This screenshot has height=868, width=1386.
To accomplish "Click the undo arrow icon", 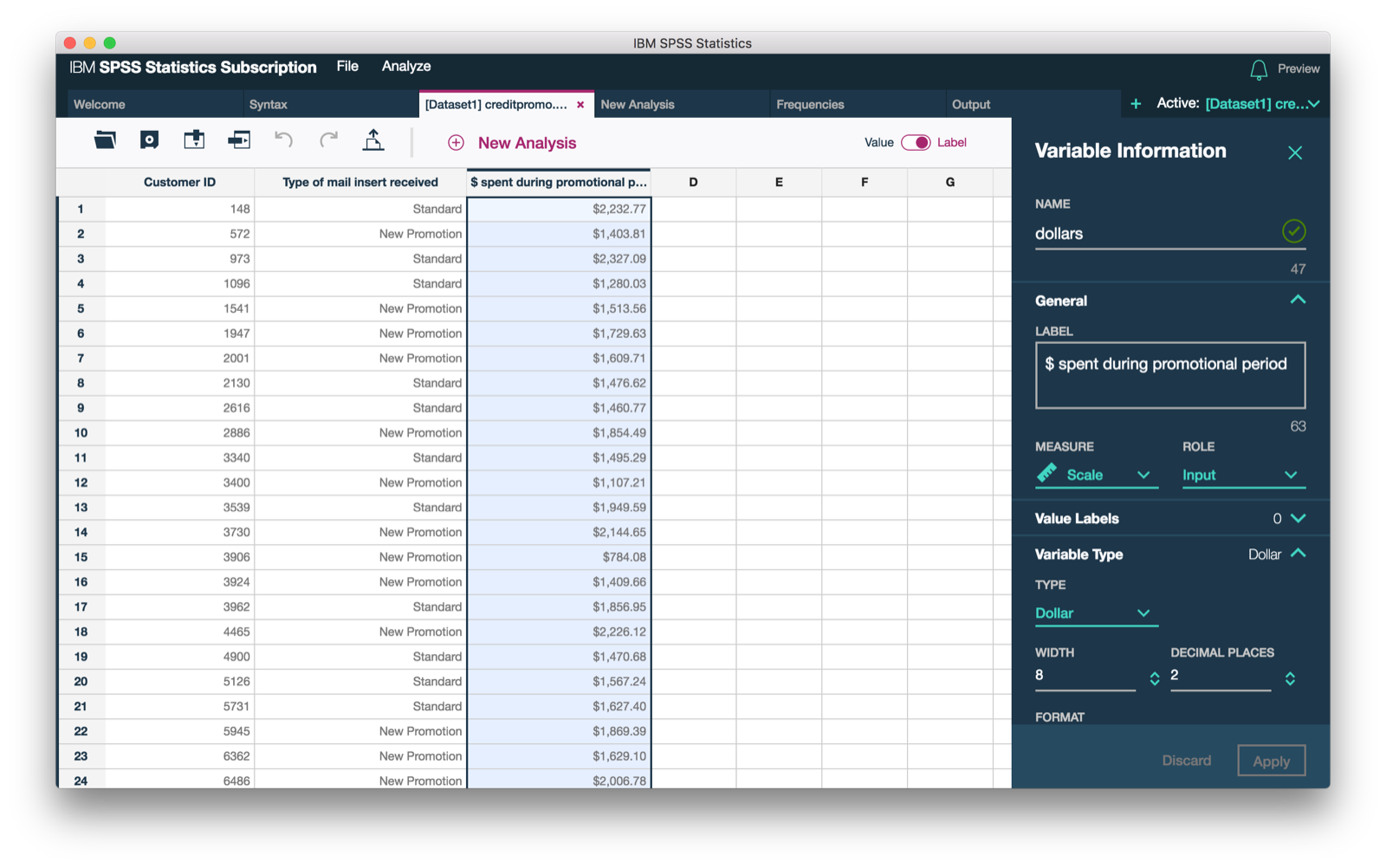I will click(283, 140).
